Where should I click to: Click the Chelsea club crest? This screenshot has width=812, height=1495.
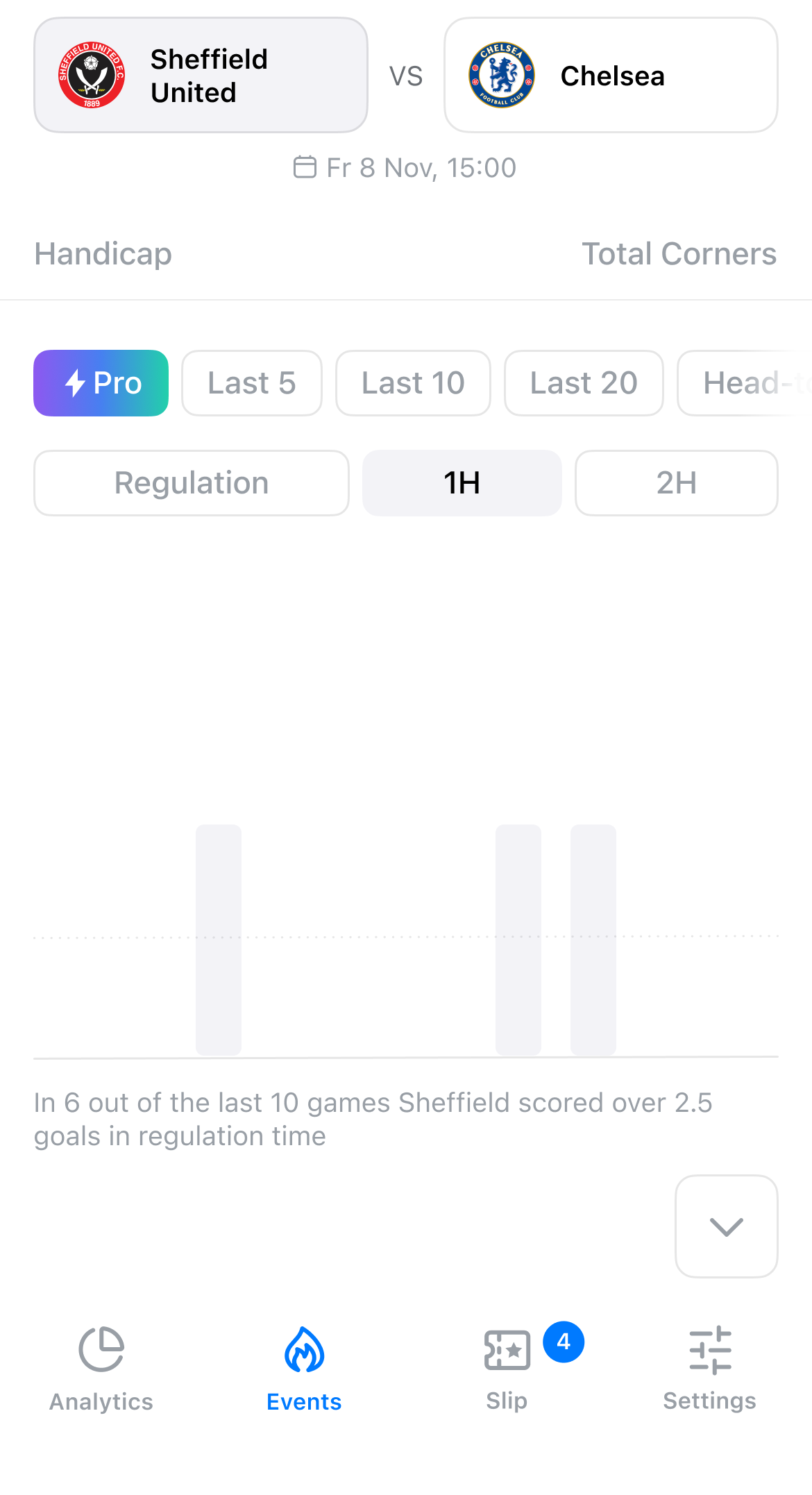coord(502,75)
